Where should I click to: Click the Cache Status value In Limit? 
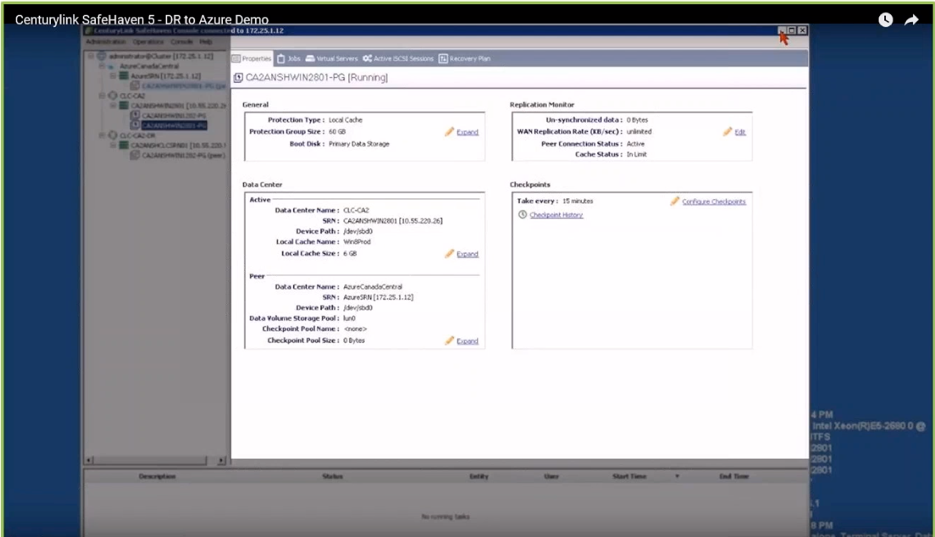click(636, 154)
